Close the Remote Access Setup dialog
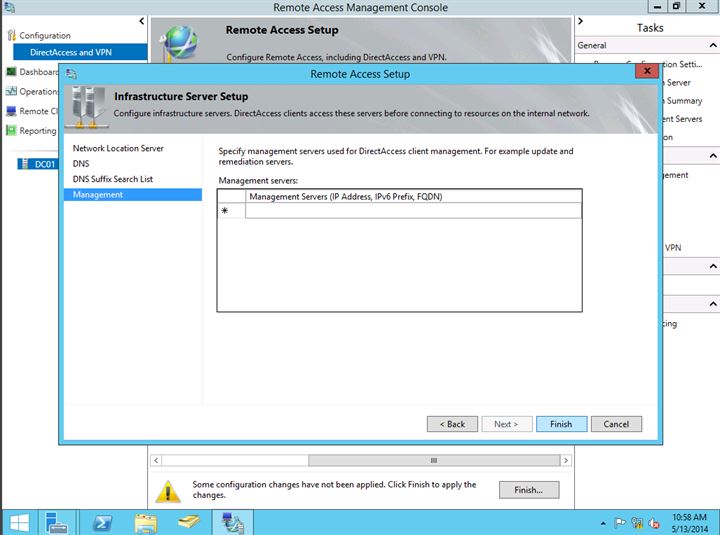Image resolution: width=720 pixels, height=535 pixels. [x=647, y=71]
